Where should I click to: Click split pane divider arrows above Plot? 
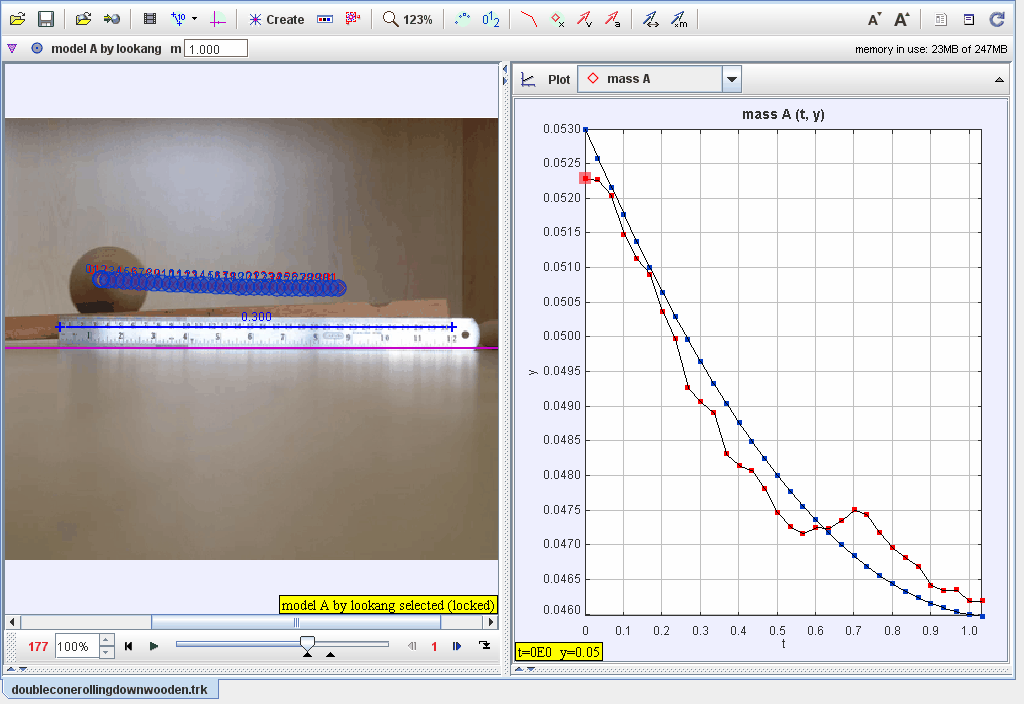505,74
